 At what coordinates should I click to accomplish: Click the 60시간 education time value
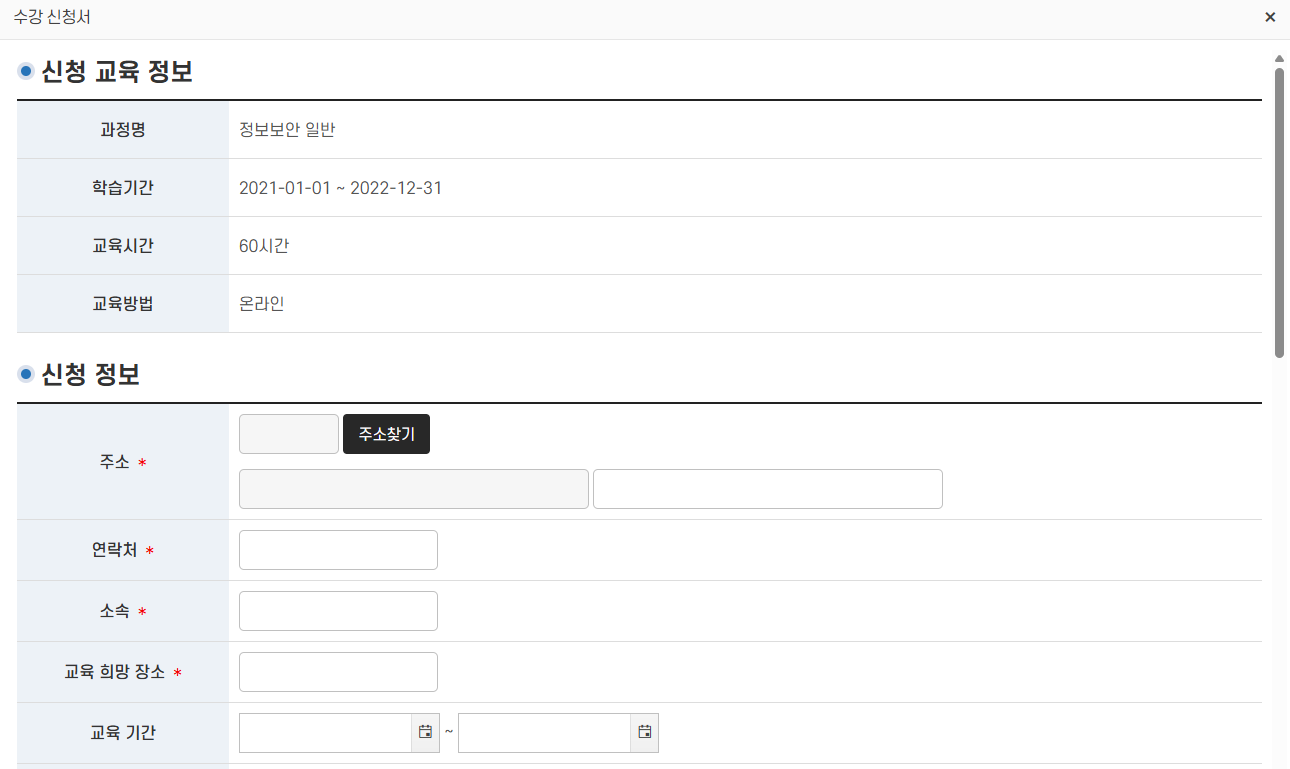[264, 246]
